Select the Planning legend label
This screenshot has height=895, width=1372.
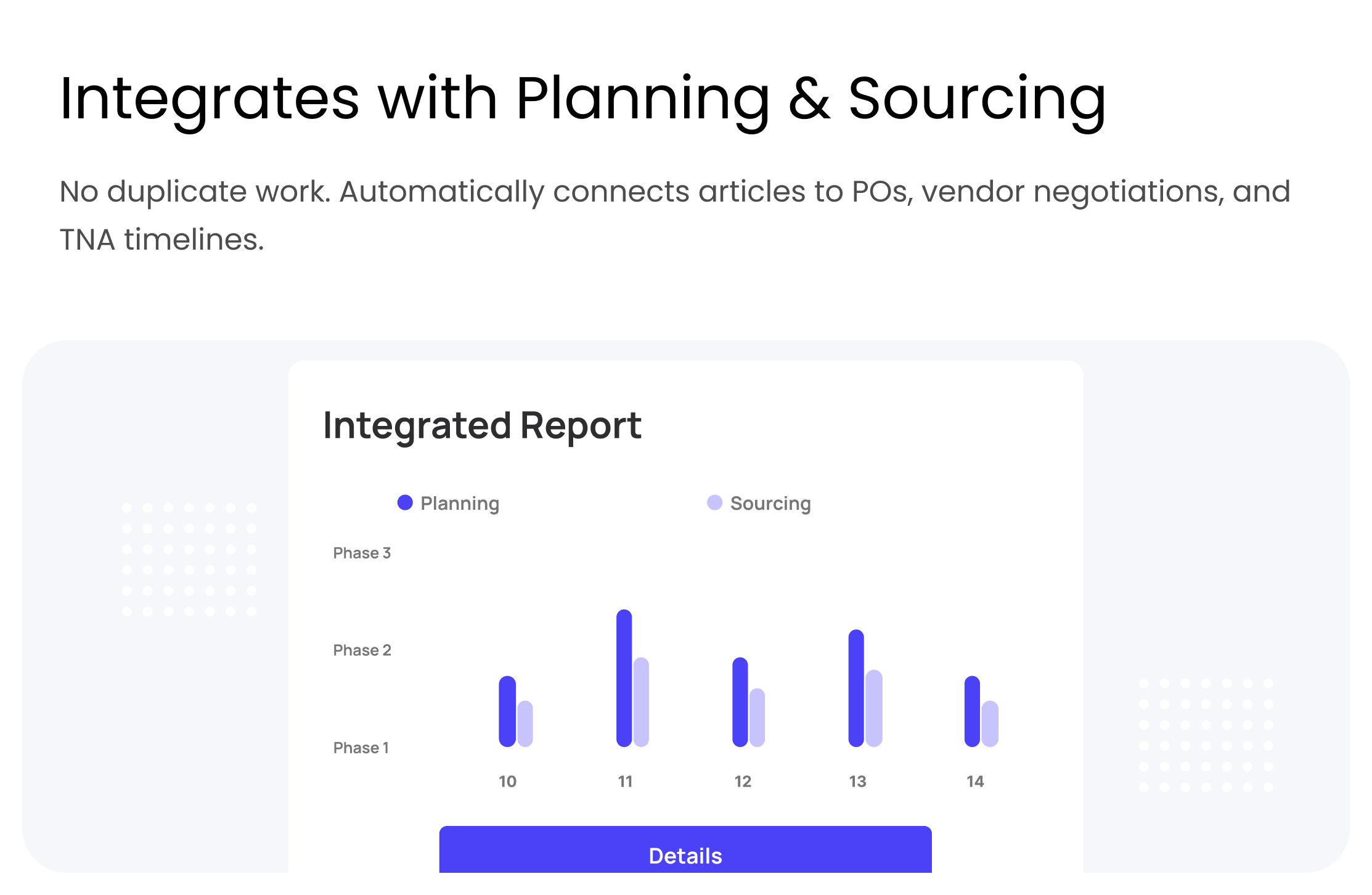click(x=460, y=504)
